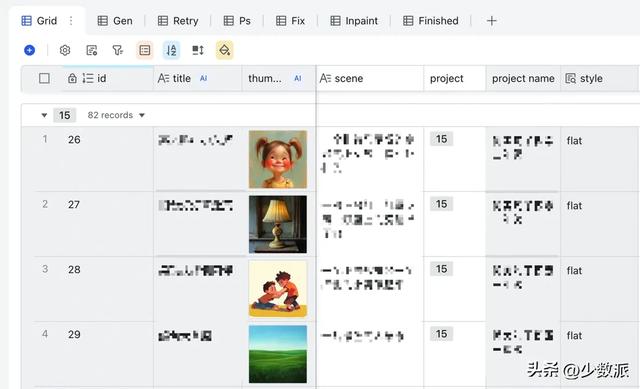The height and width of the screenshot is (389, 640).
Task: Open the fill color tool
Action: (224, 50)
